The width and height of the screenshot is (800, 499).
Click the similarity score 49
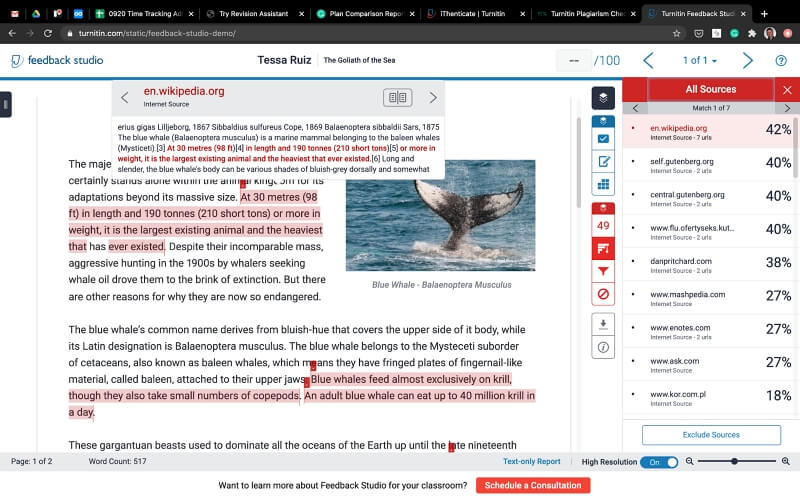pyautogui.click(x=603, y=226)
